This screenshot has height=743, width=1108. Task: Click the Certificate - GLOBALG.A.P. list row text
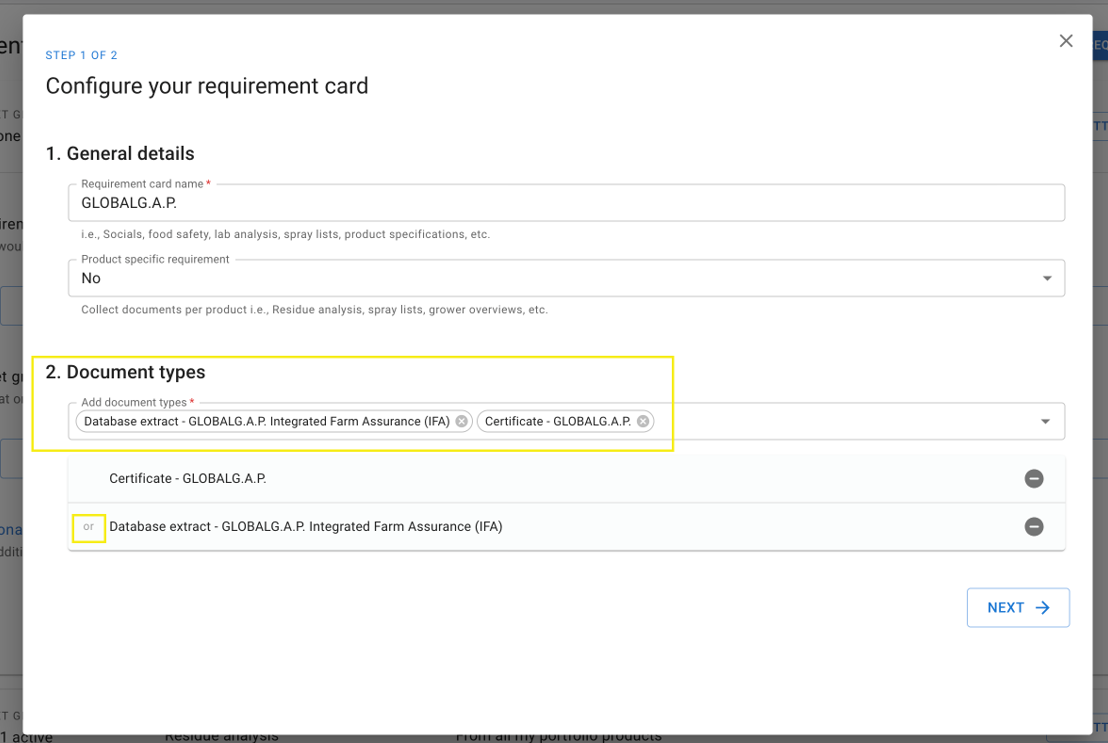pos(188,479)
